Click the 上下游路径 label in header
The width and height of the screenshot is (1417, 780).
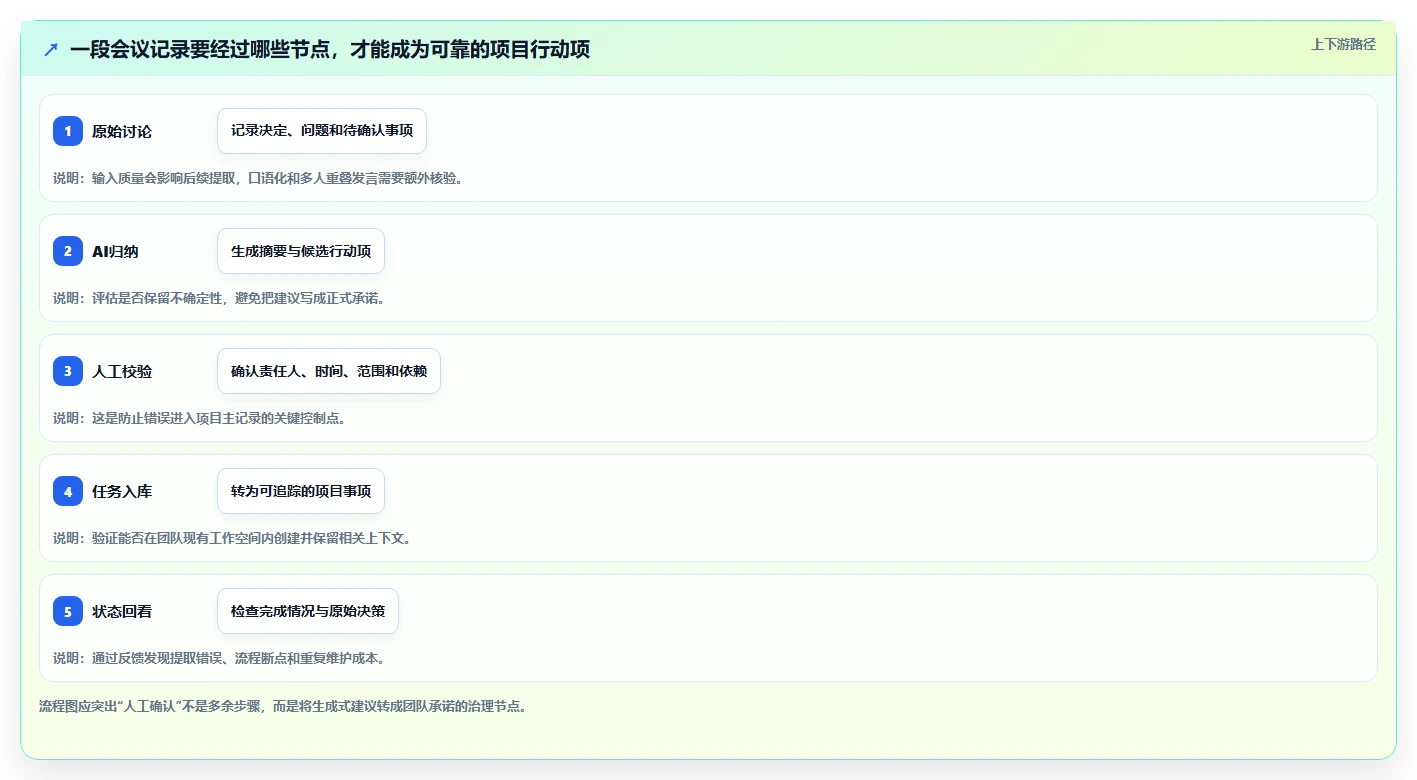pyautogui.click(x=1343, y=44)
